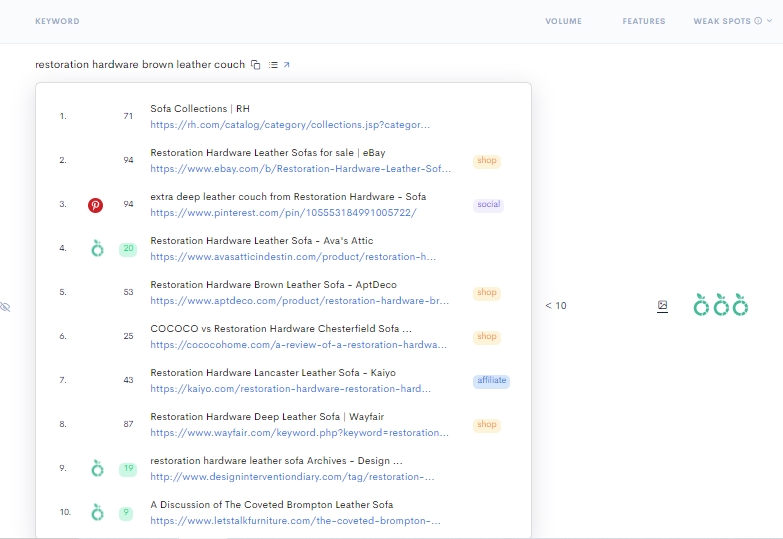The height and width of the screenshot is (539, 783).
Task: Click the green 9 score badge
Action: [x=126, y=513]
